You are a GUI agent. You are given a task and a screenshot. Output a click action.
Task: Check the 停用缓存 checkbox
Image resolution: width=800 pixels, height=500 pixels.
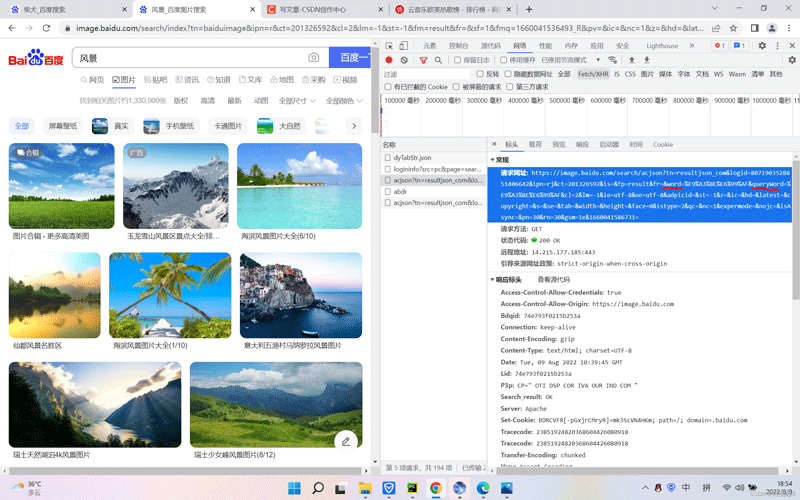pyautogui.click(x=503, y=60)
